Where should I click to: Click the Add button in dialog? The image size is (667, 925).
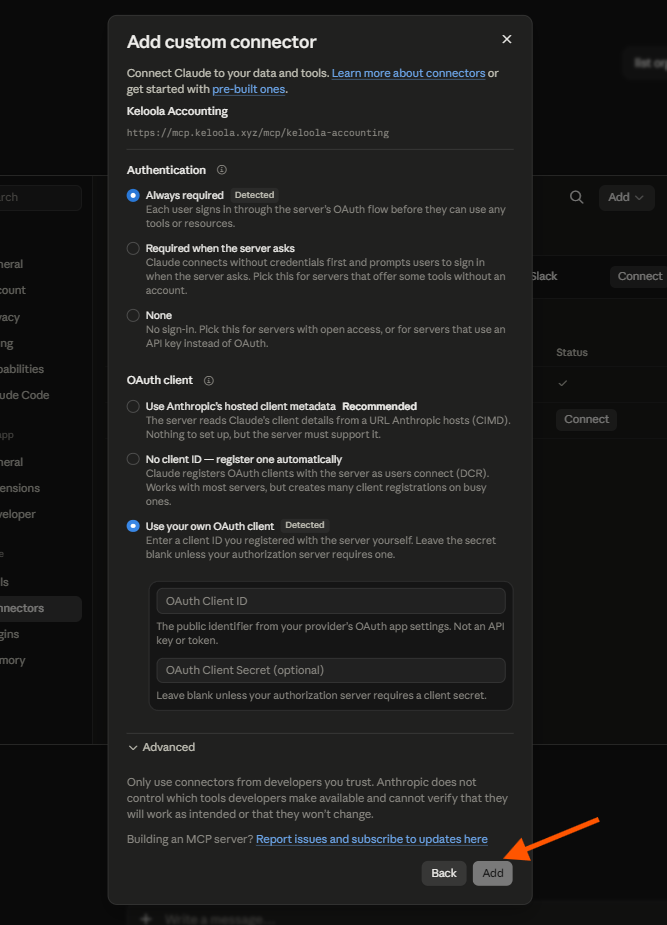(492, 873)
